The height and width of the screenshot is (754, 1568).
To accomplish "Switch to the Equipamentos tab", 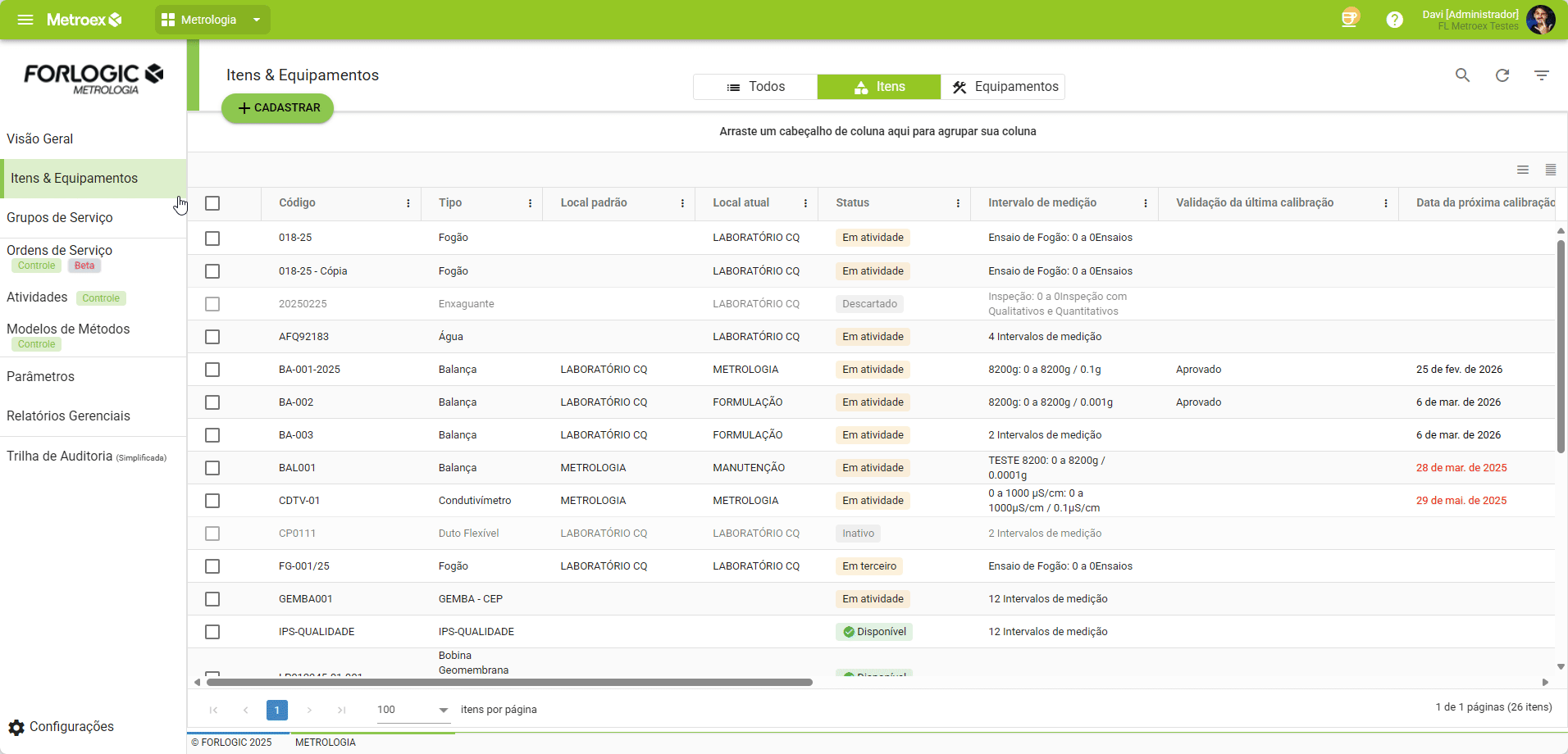I will 1003,87.
